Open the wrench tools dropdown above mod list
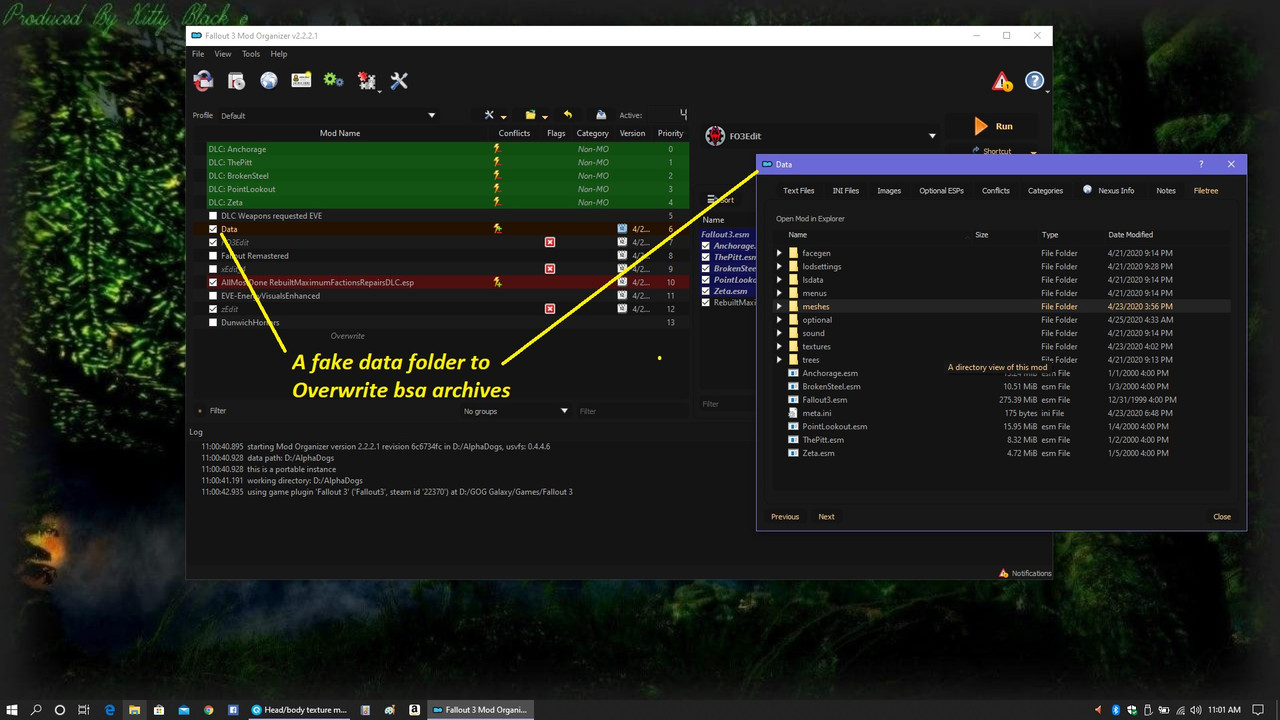Screen dimensions: 1280x720 [x=494, y=115]
